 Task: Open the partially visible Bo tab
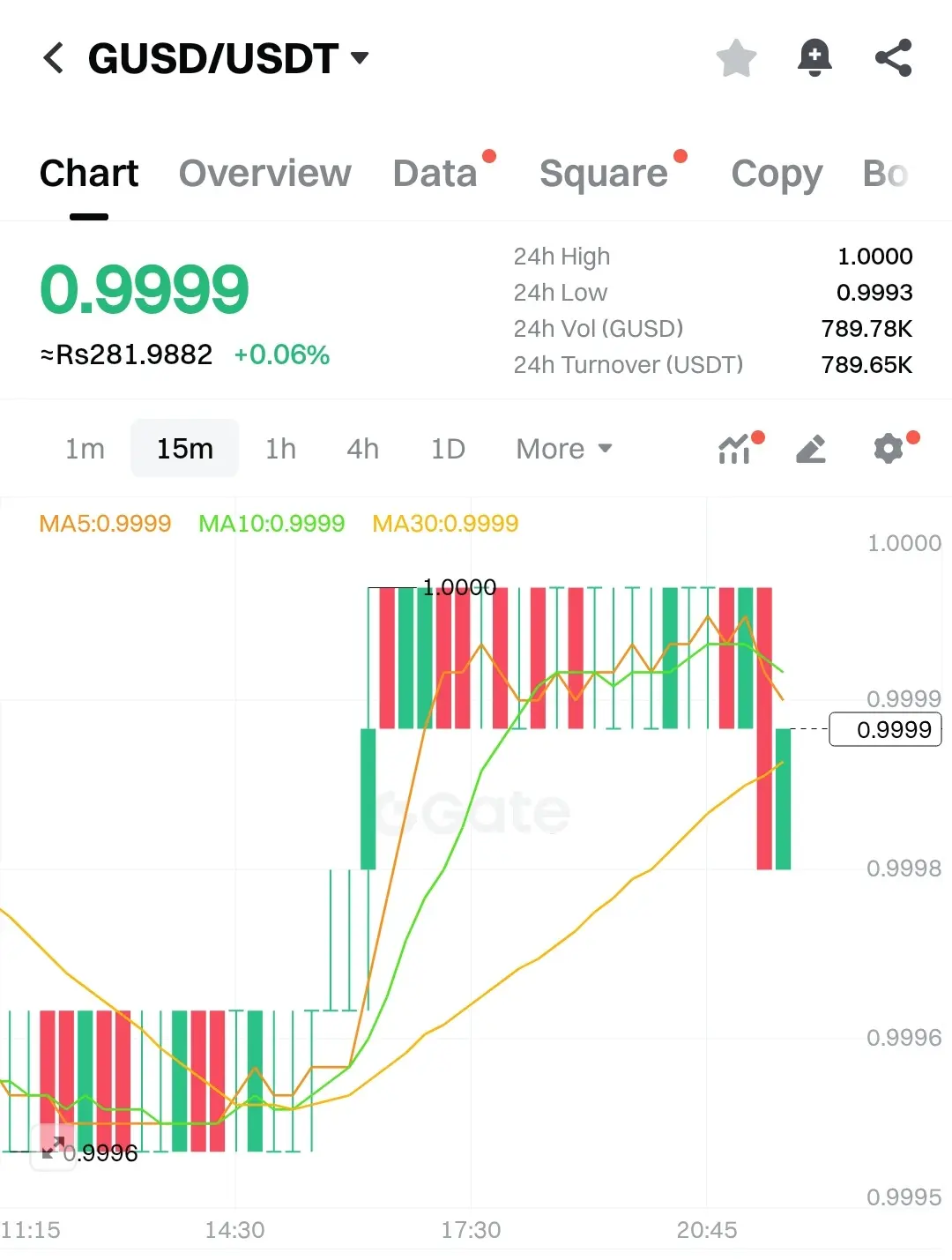[x=885, y=173]
